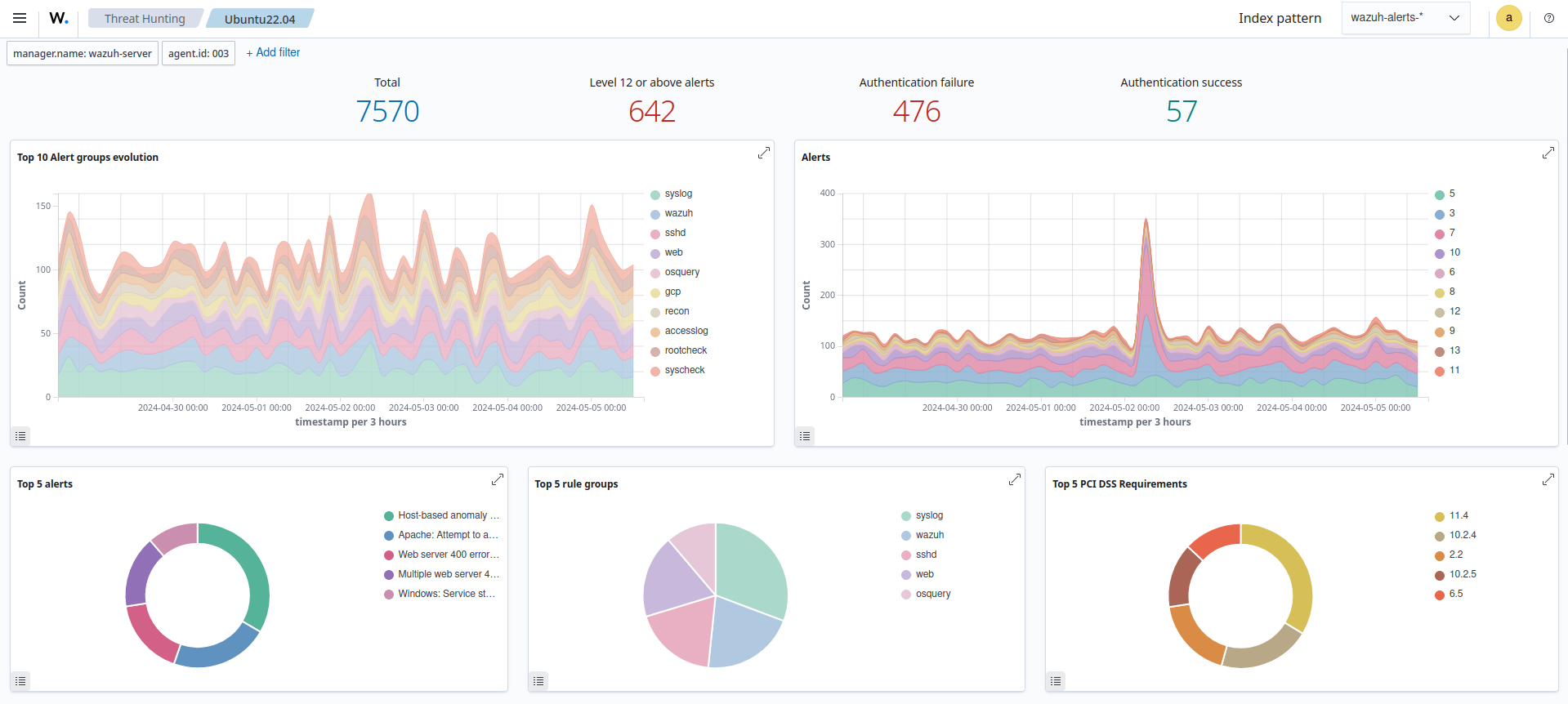Open the hamburger navigation menu

[20, 18]
